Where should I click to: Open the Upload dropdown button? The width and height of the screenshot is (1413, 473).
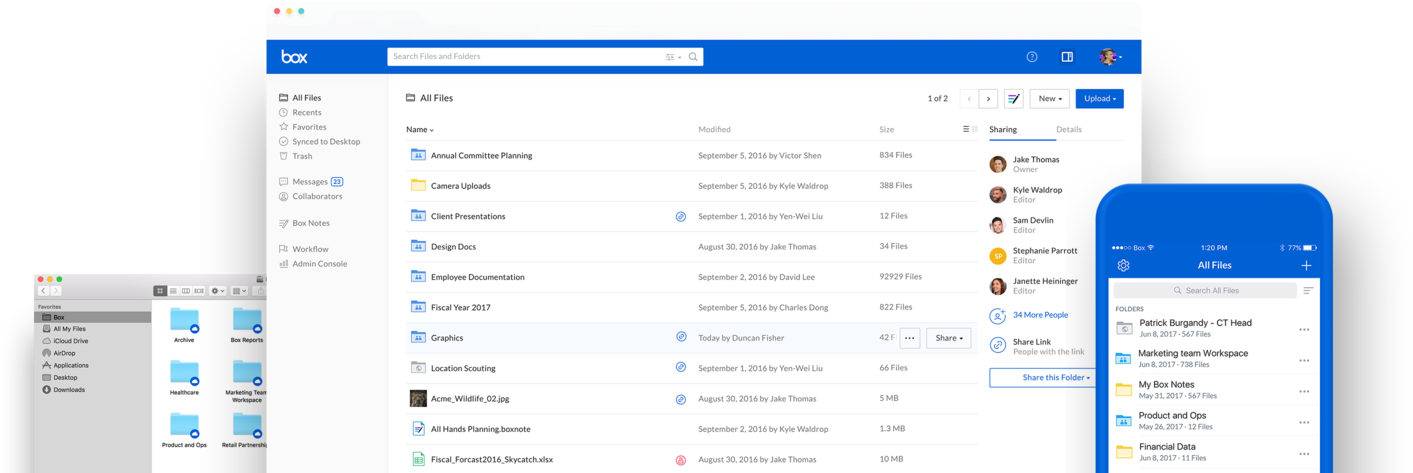1099,99
